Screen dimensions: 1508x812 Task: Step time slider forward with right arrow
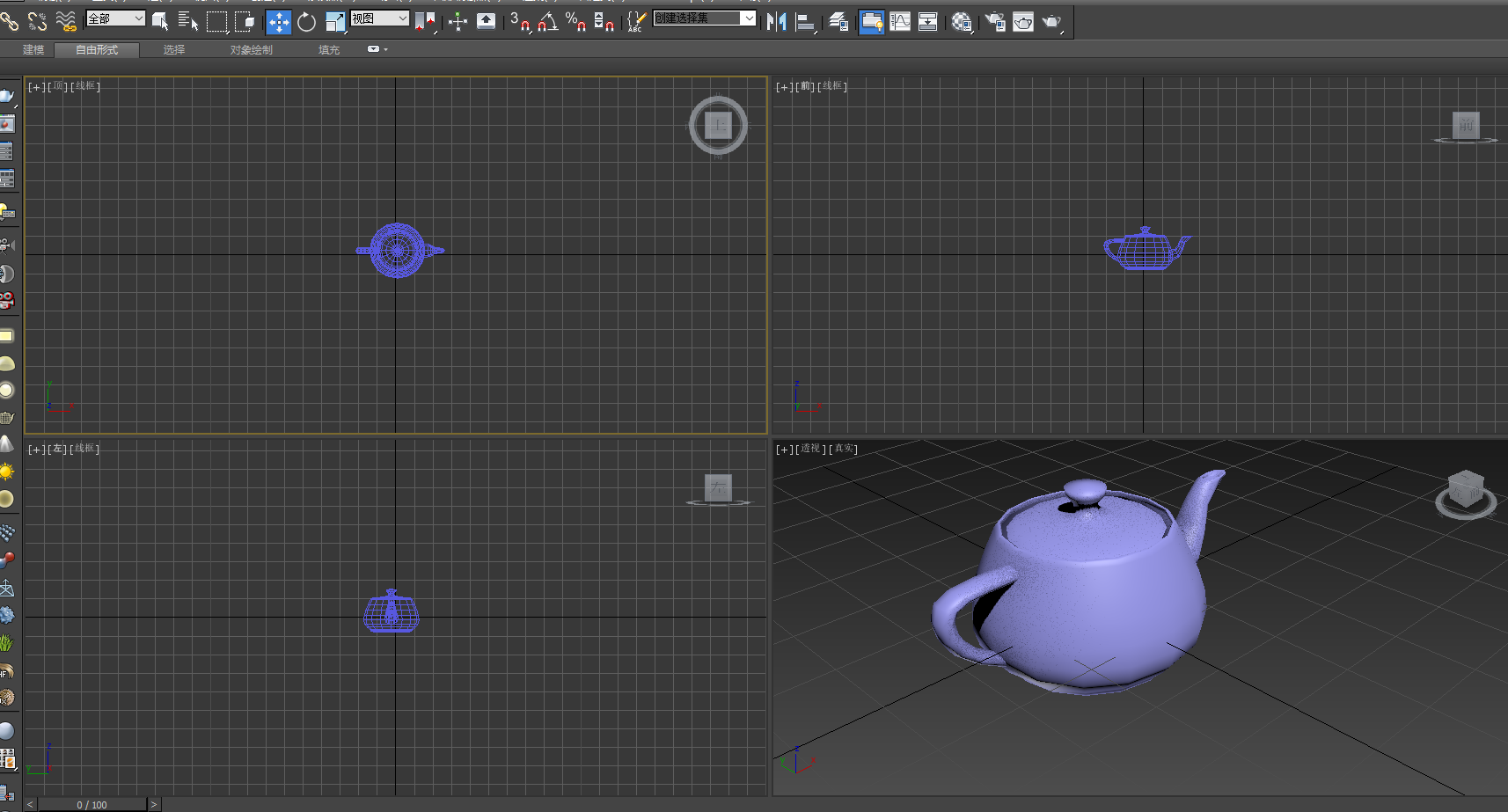click(x=154, y=804)
